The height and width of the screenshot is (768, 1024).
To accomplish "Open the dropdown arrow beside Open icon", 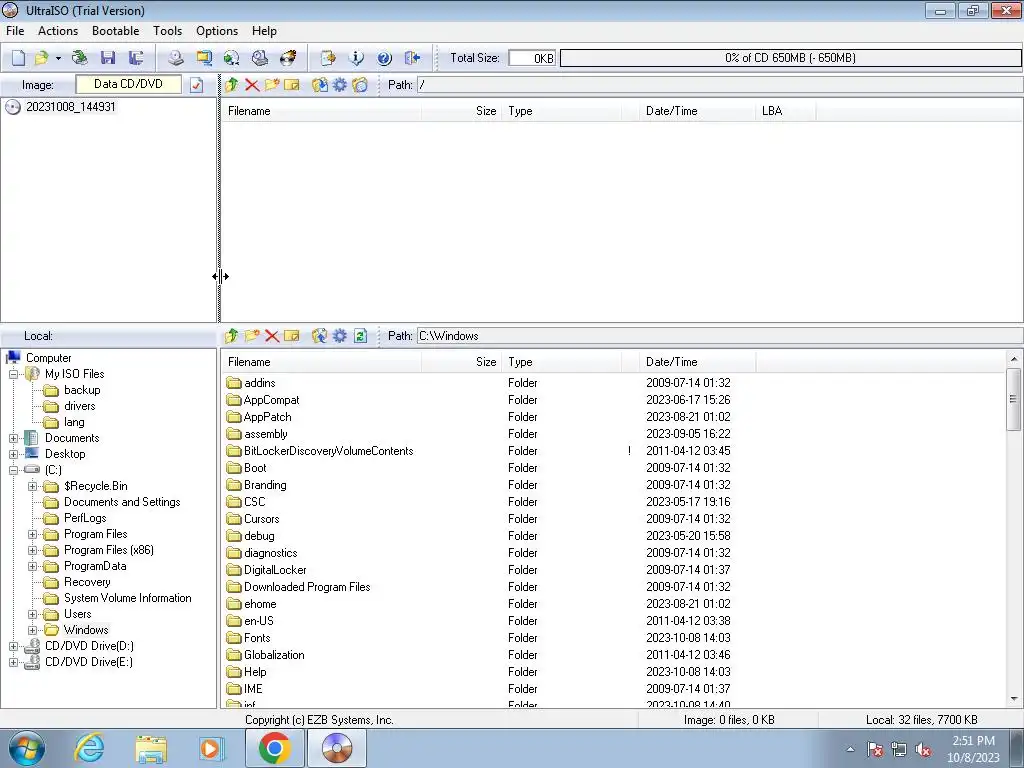I will pos(58,58).
